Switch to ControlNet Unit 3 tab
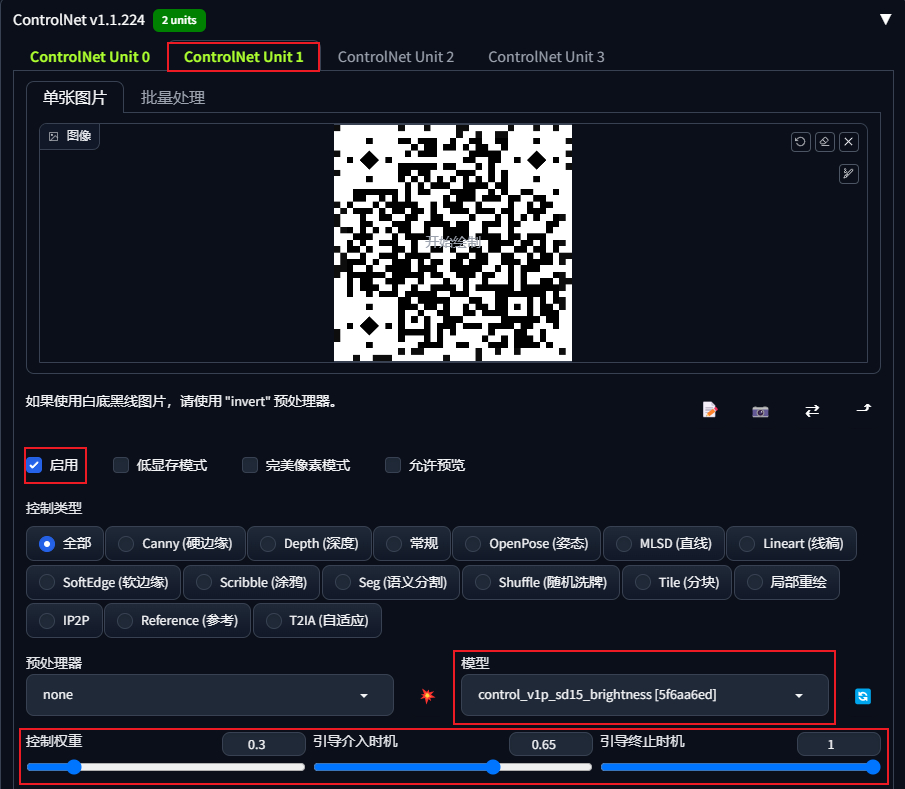The width and height of the screenshot is (905, 789). pyautogui.click(x=547, y=57)
